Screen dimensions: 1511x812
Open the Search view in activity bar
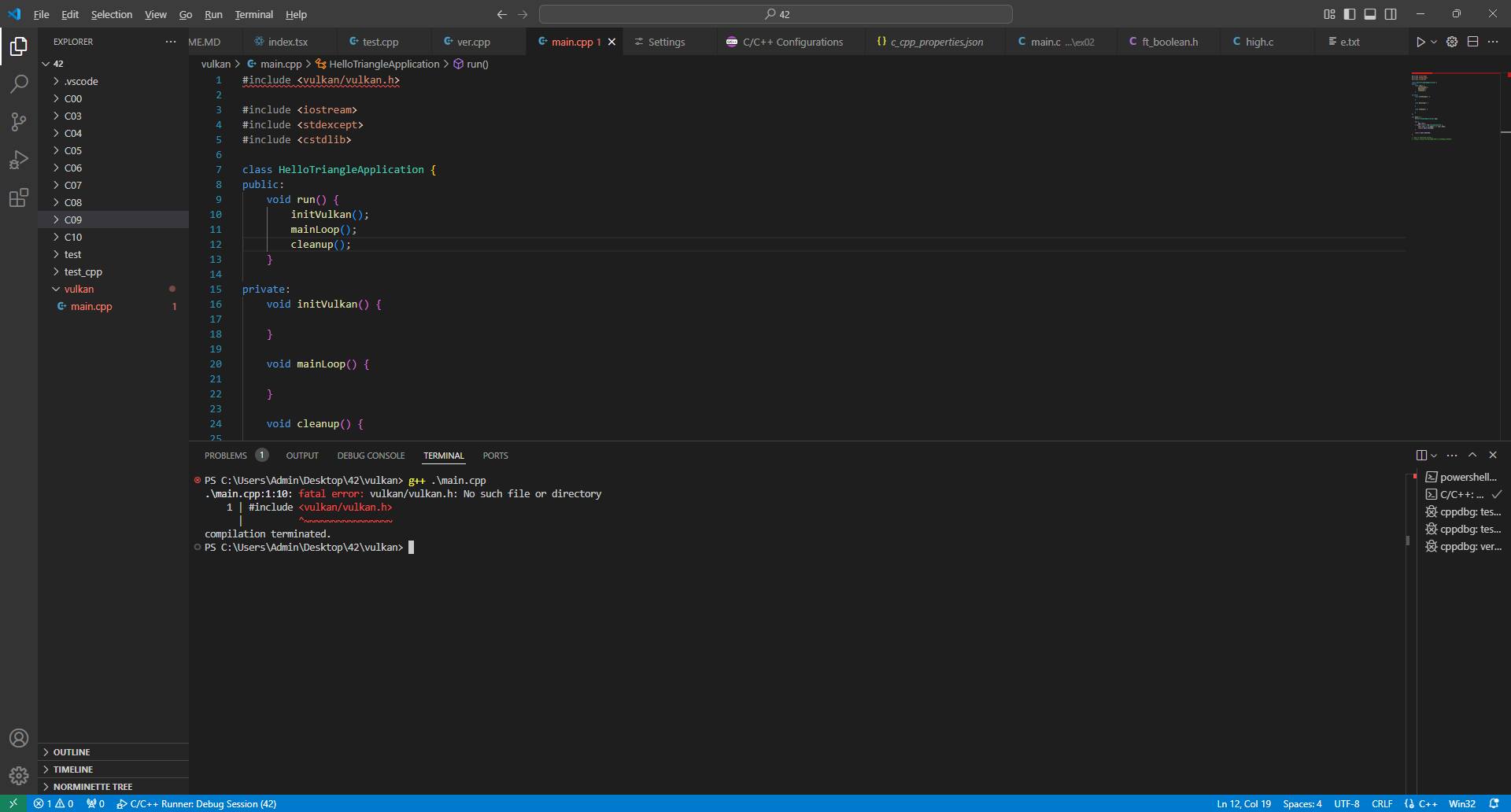point(19,84)
